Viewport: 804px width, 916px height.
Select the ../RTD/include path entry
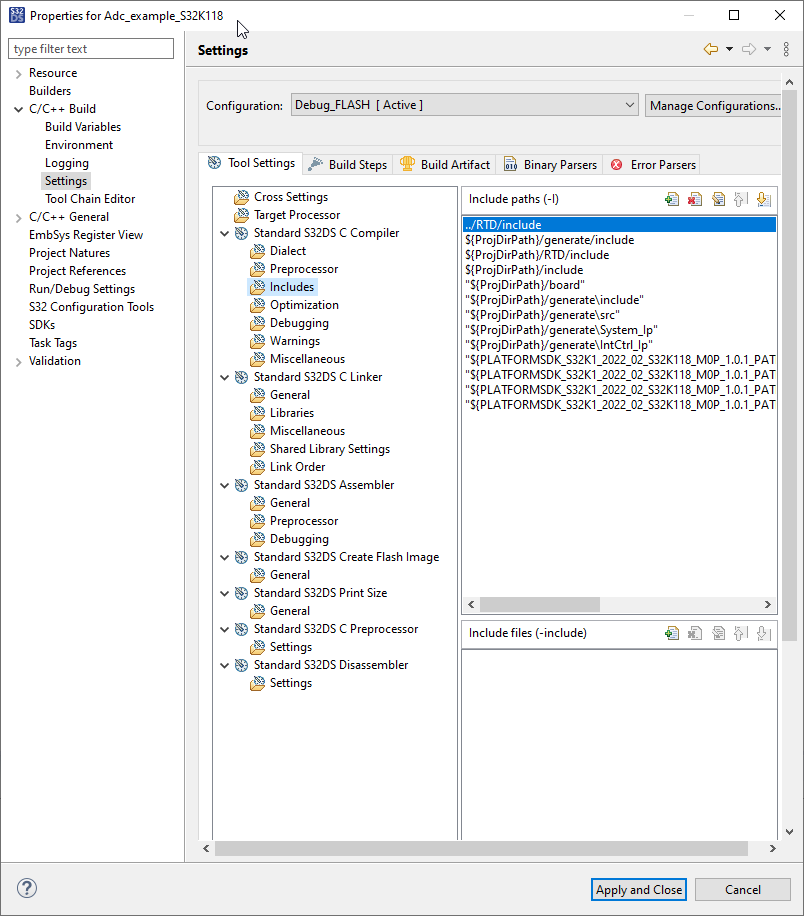pyautogui.click(x=619, y=225)
